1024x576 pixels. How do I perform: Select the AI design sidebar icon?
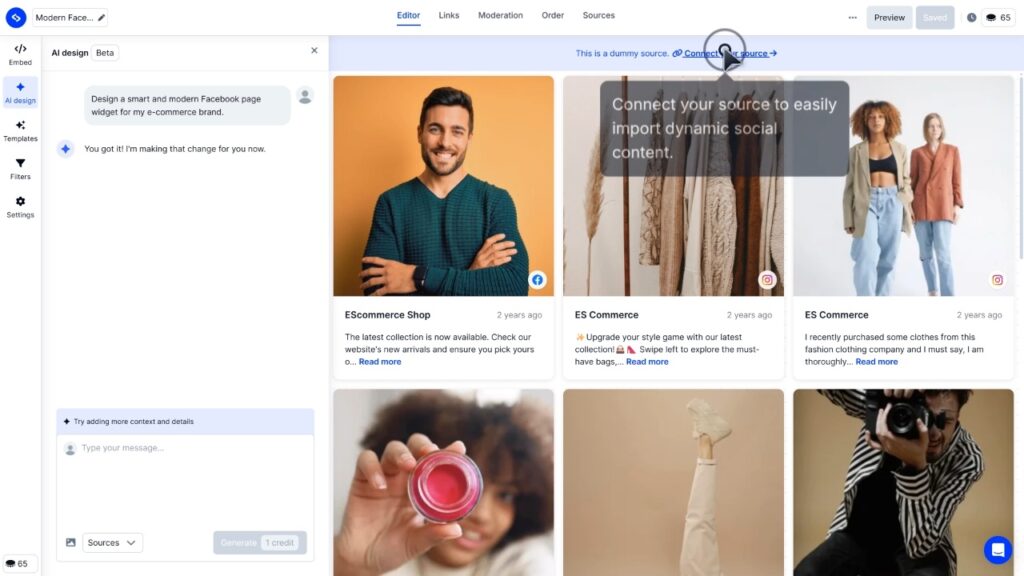(20, 91)
